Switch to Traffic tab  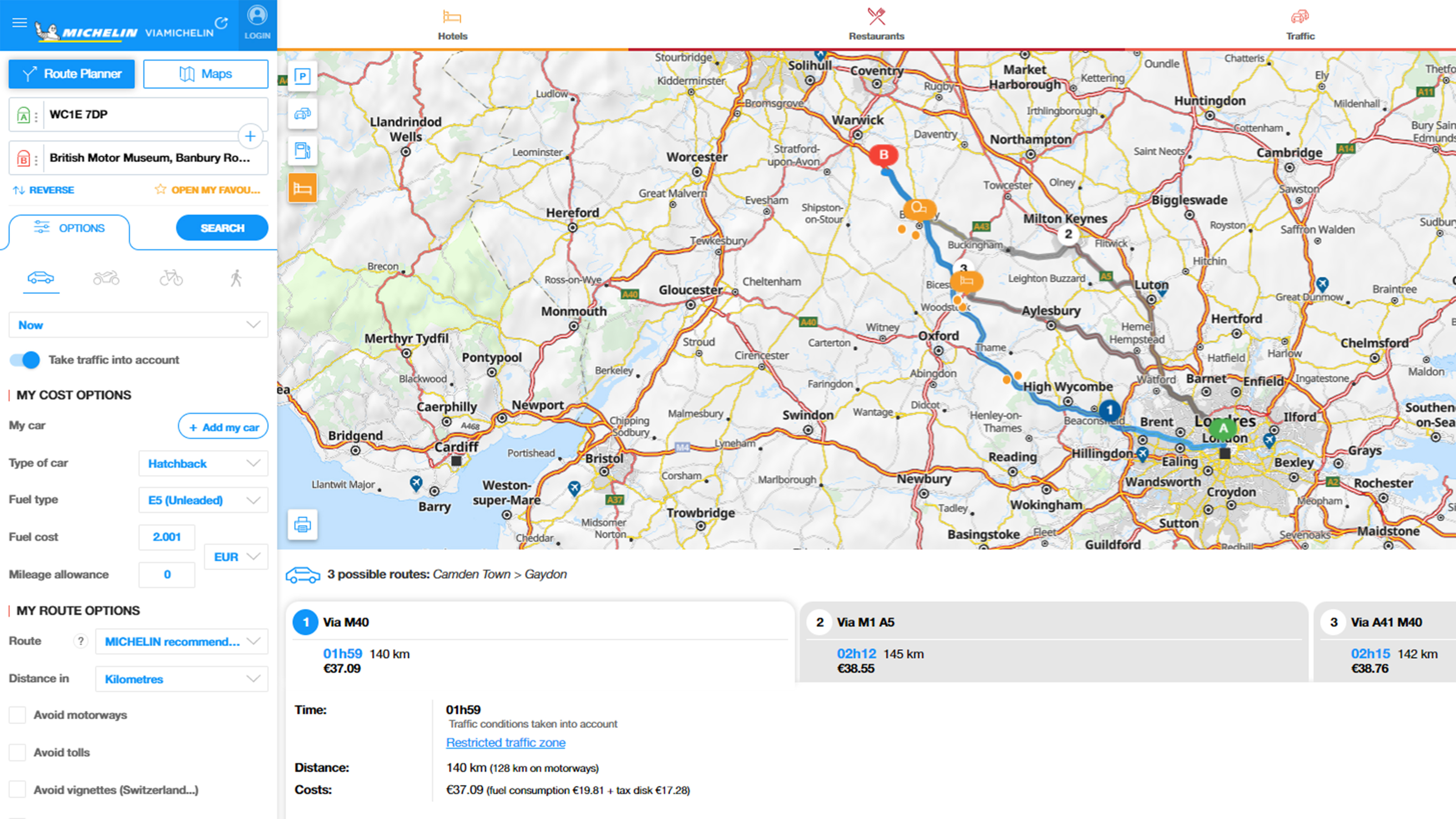[1300, 25]
